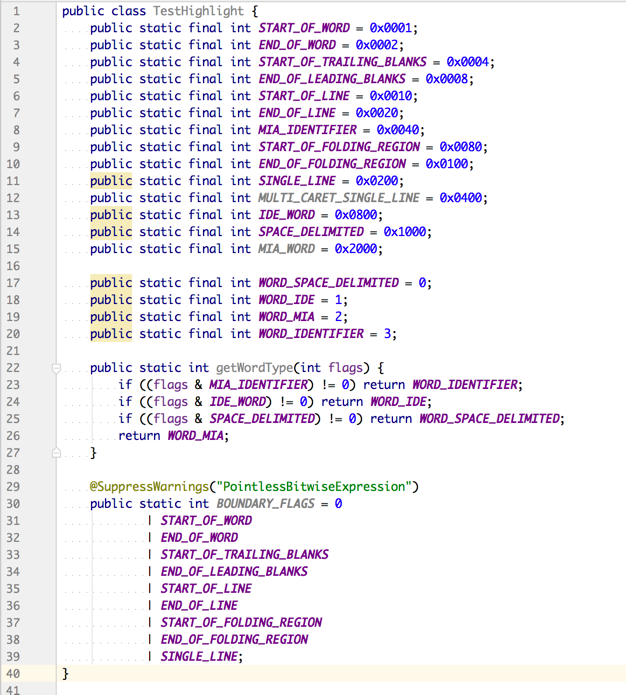Click the value 0x0004
Screen dimensions: 626x695
tap(468, 62)
